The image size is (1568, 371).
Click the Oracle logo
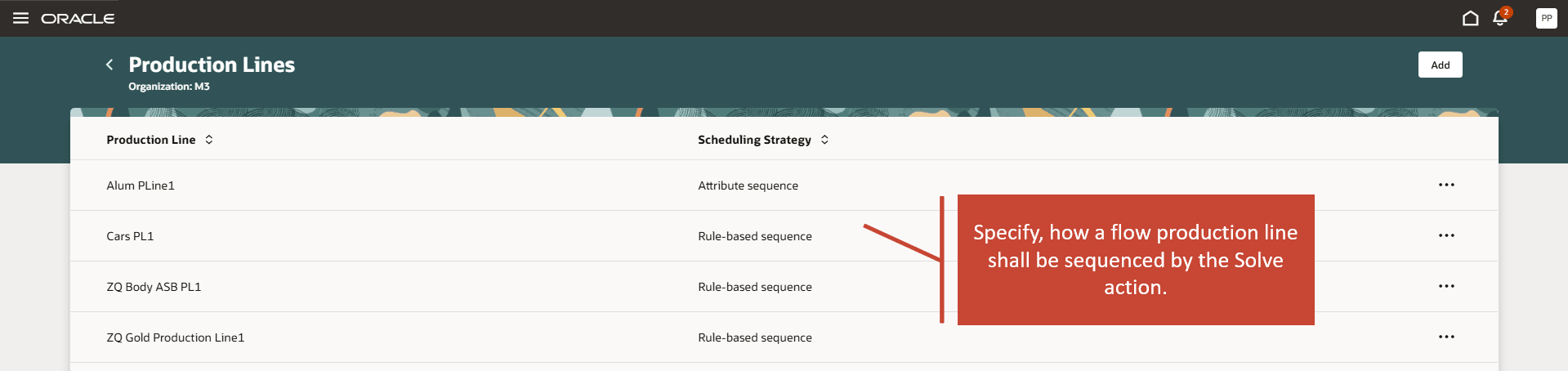click(x=78, y=19)
